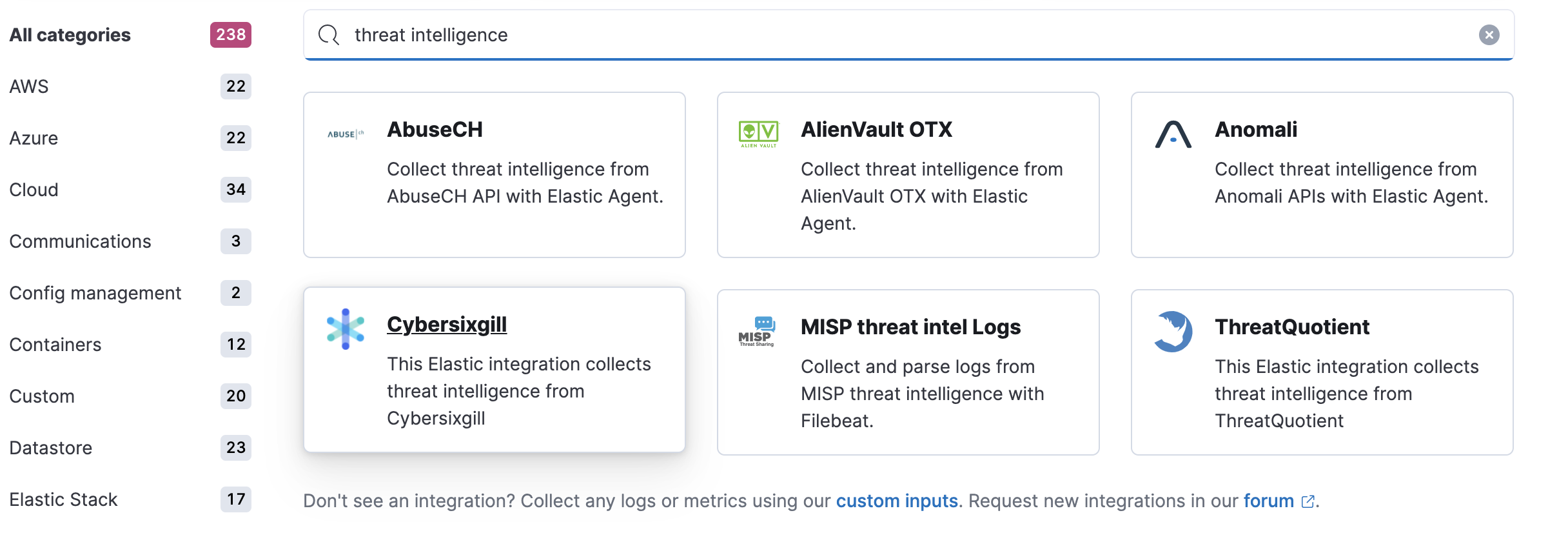Select the Config management category
The width and height of the screenshot is (1568, 533).
click(95, 293)
